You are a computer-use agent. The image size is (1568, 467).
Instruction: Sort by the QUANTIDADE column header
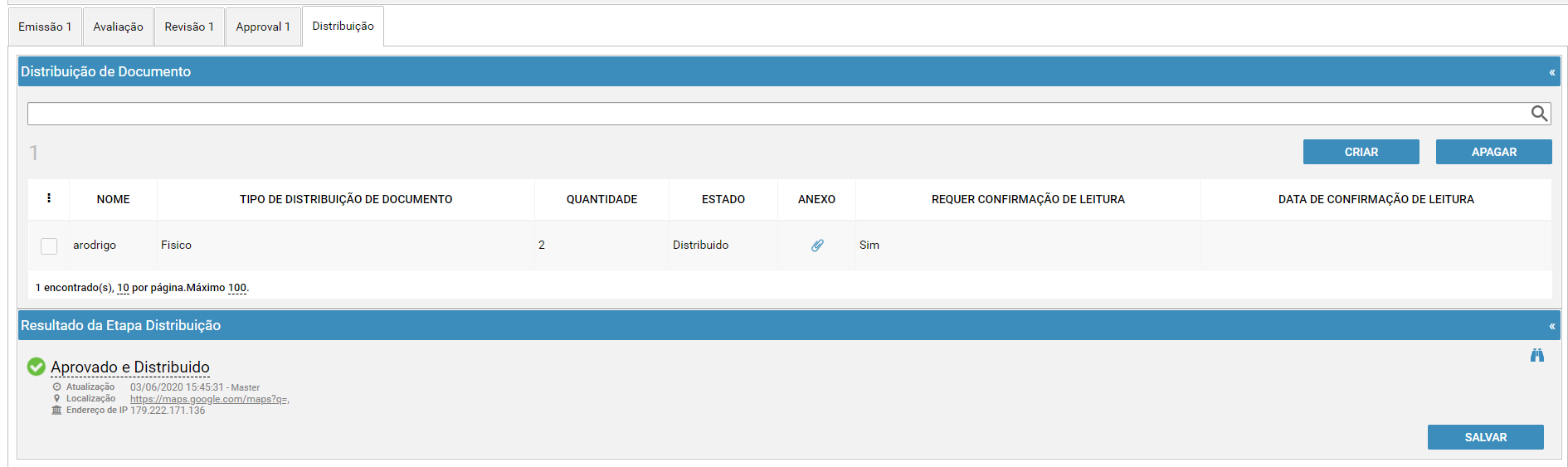pyautogui.click(x=601, y=199)
